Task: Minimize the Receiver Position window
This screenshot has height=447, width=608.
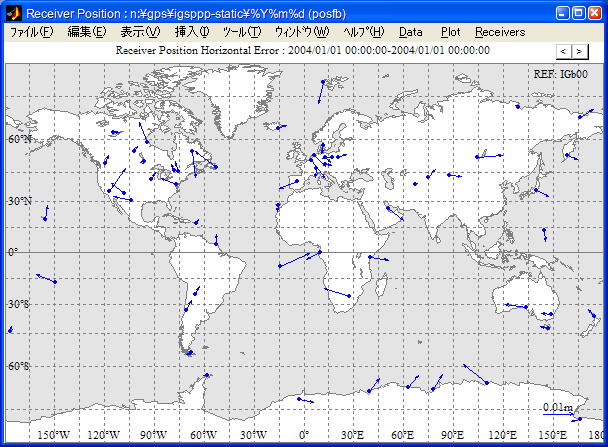Action: [x=563, y=12]
